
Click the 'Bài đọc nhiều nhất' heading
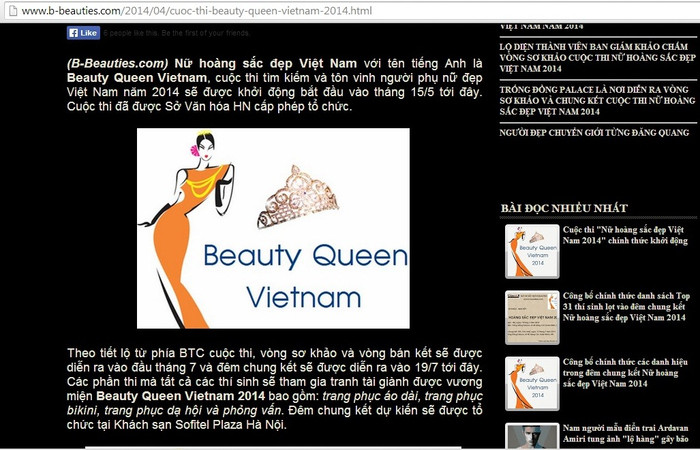pos(564,208)
